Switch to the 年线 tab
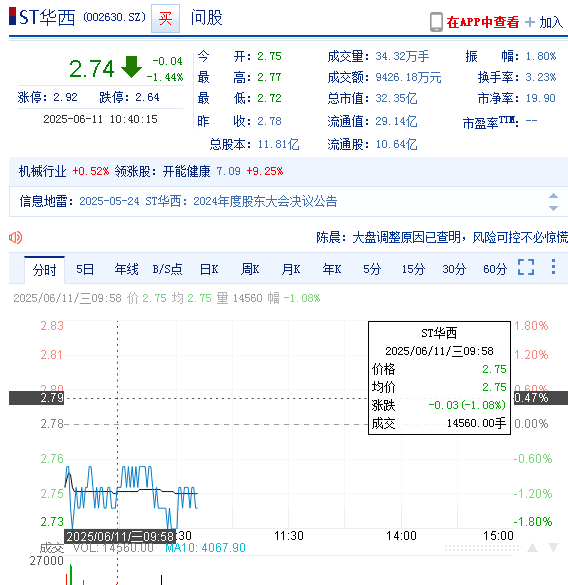The height and width of the screenshot is (585, 568). pyautogui.click(x=126, y=269)
